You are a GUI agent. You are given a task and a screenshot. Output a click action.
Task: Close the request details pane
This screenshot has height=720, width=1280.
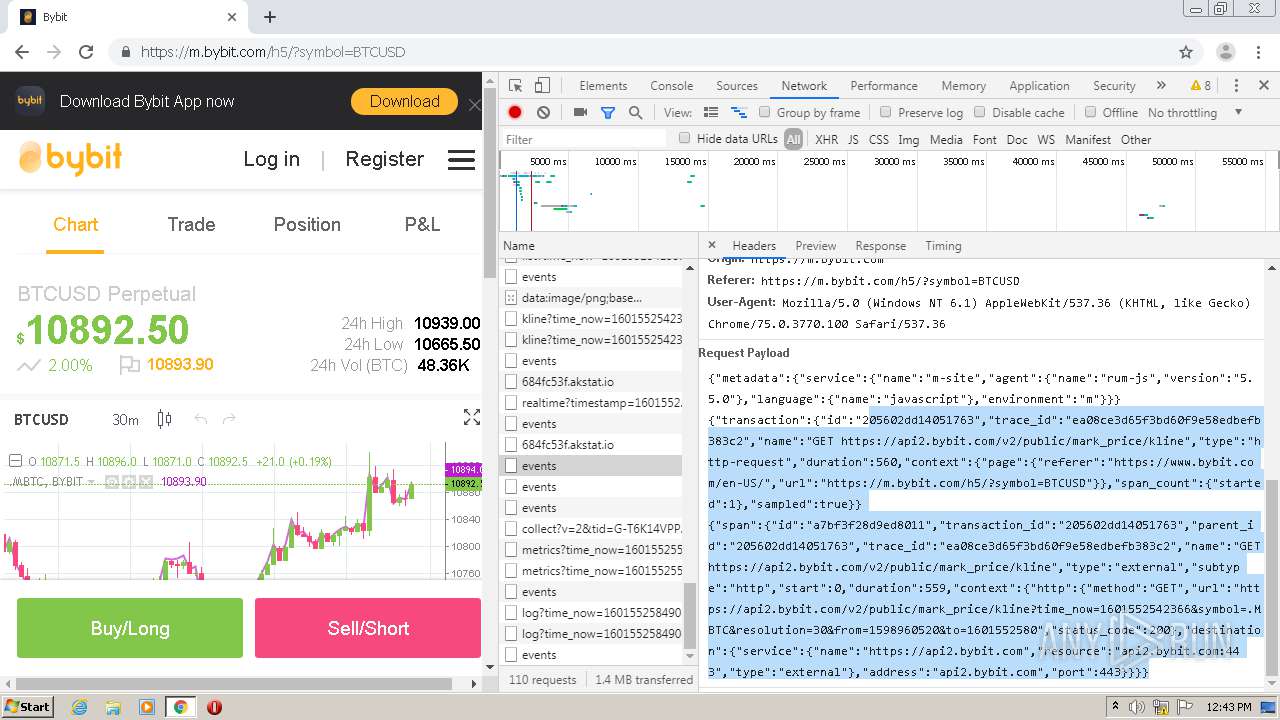pos(712,245)
